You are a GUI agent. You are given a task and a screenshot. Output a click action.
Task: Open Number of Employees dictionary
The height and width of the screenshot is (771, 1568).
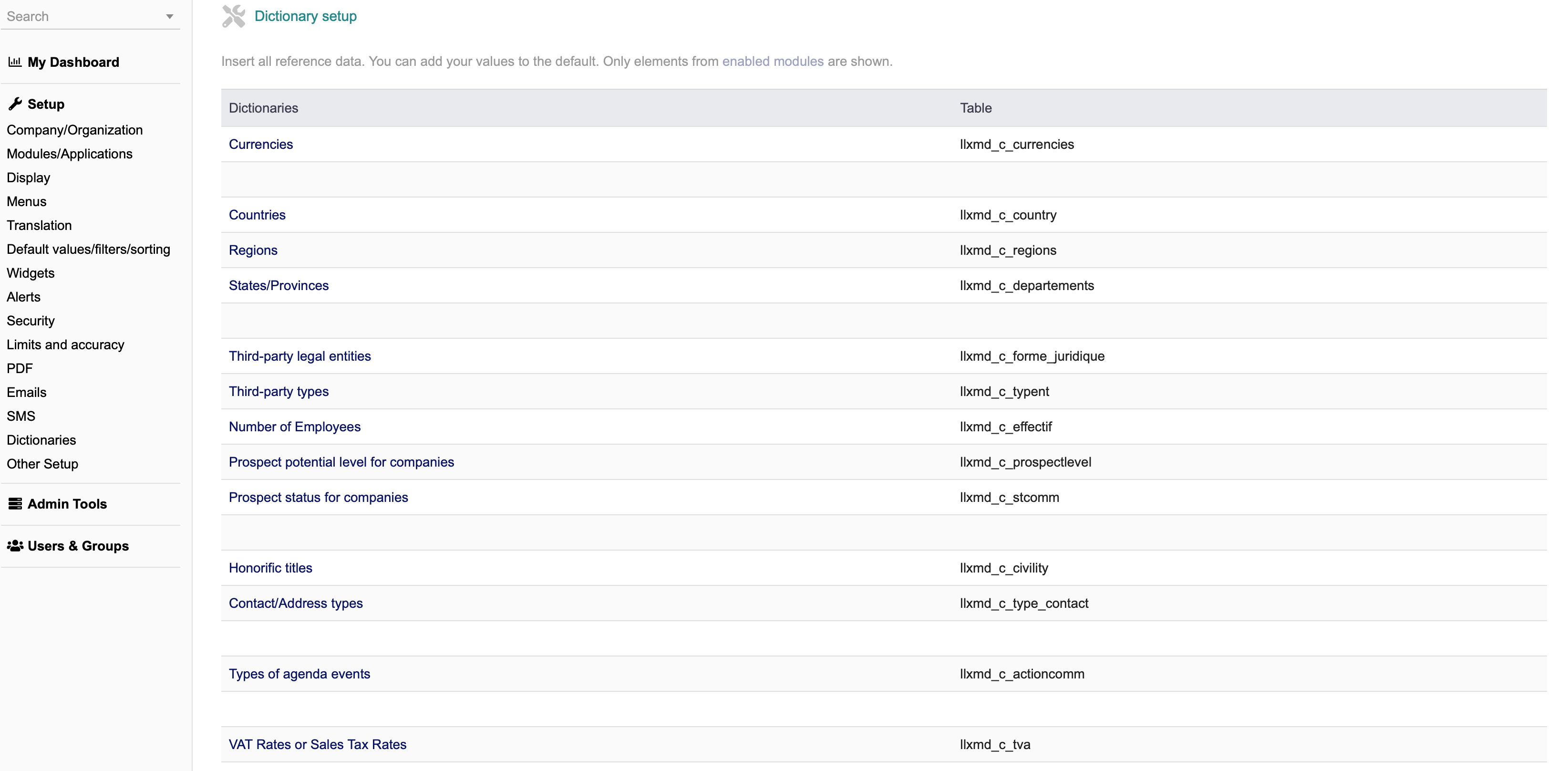[x=295, y=427]
